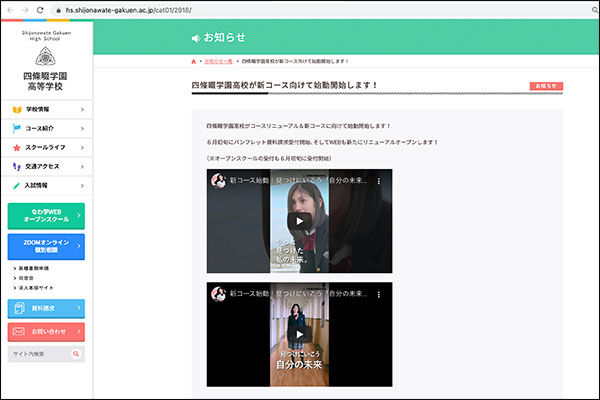Click the chevron on なわ学WEBオープンスクール button

coord(79,216)
